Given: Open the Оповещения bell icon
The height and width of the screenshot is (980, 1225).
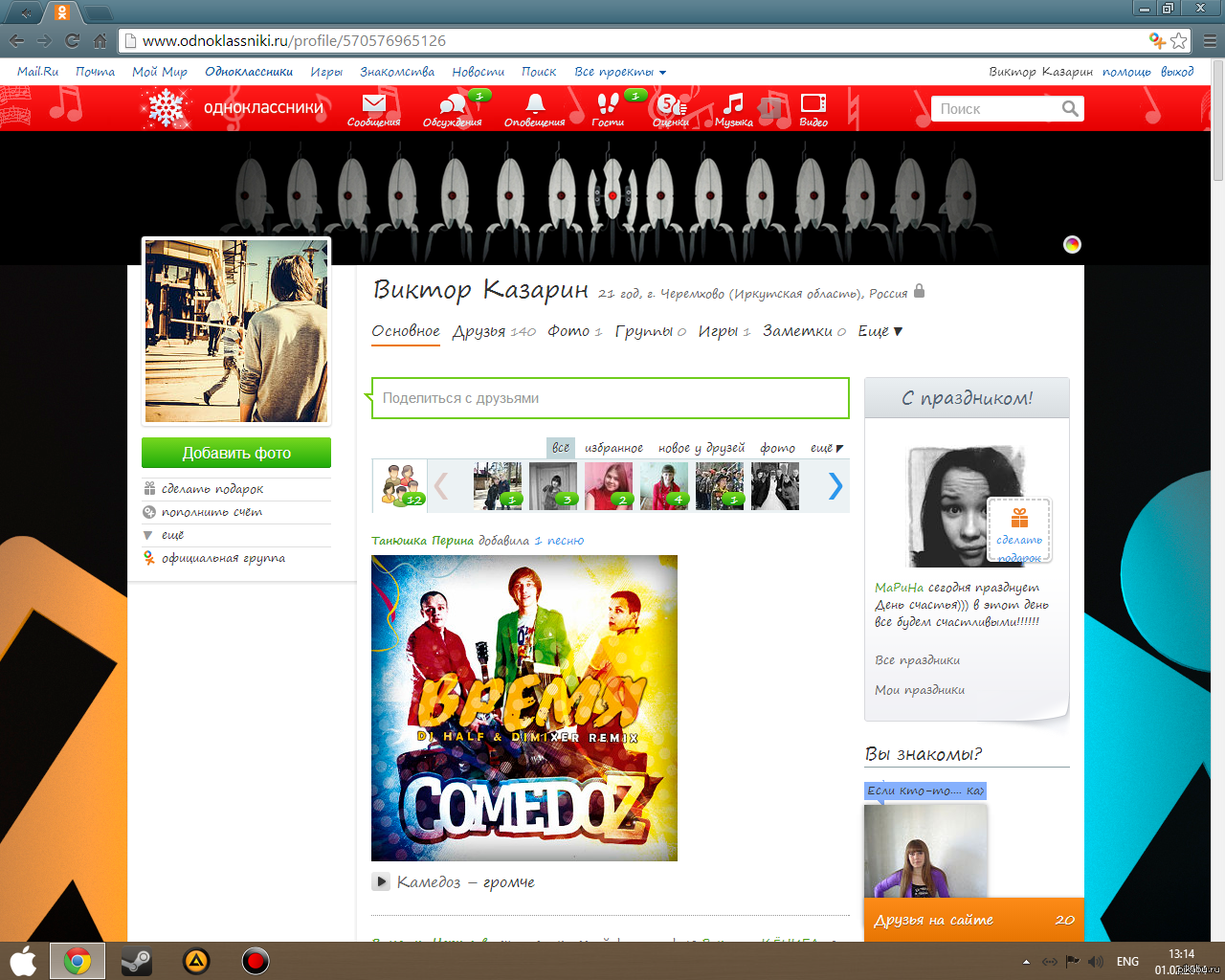Looking at the screenshot, I should [535, 103].
